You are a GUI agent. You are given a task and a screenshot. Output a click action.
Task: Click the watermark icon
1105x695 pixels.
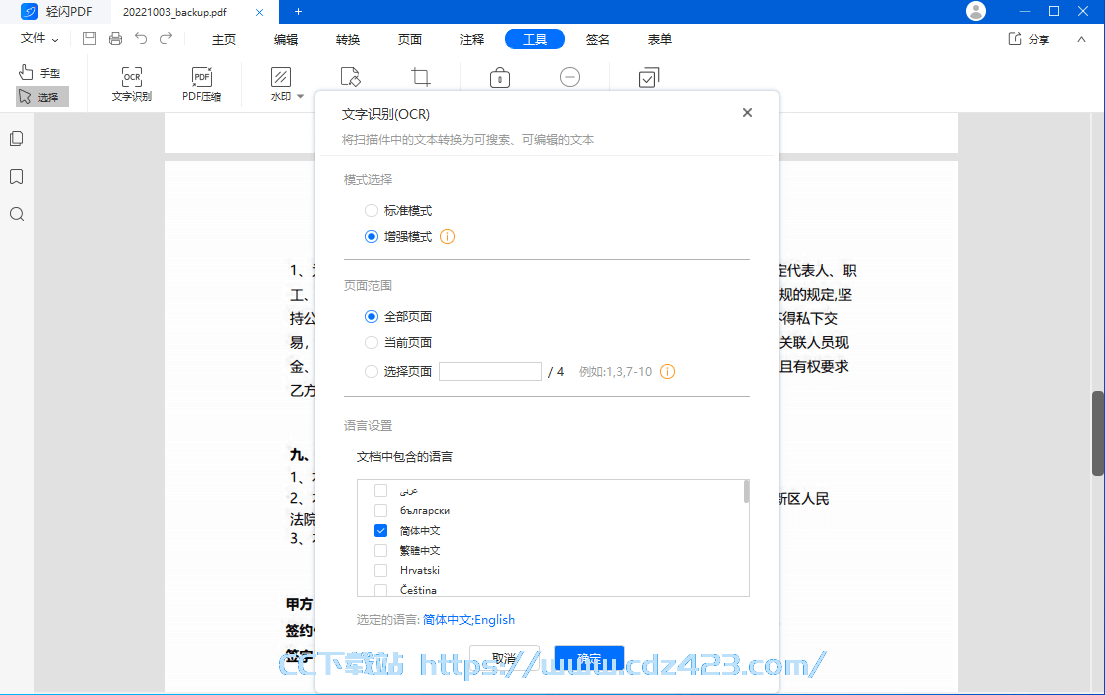click(x=280, y=77)
